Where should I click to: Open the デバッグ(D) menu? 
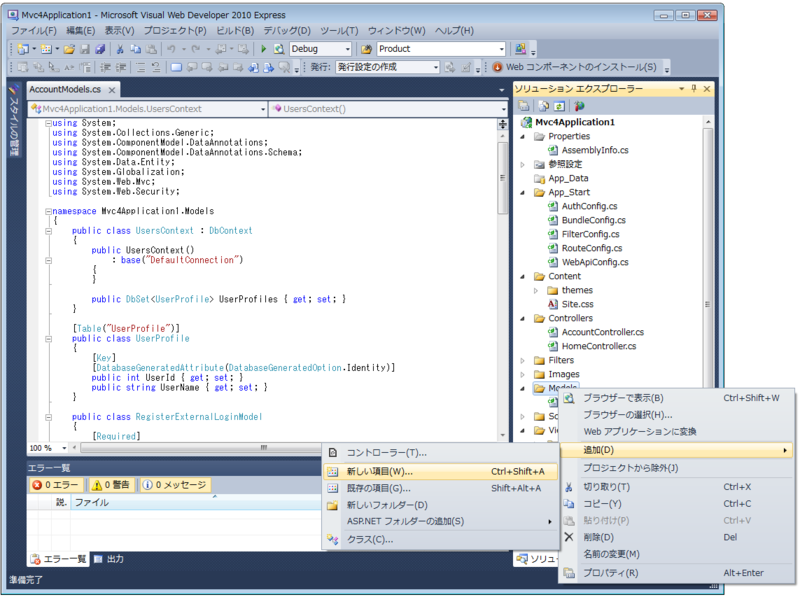(287, 31)
